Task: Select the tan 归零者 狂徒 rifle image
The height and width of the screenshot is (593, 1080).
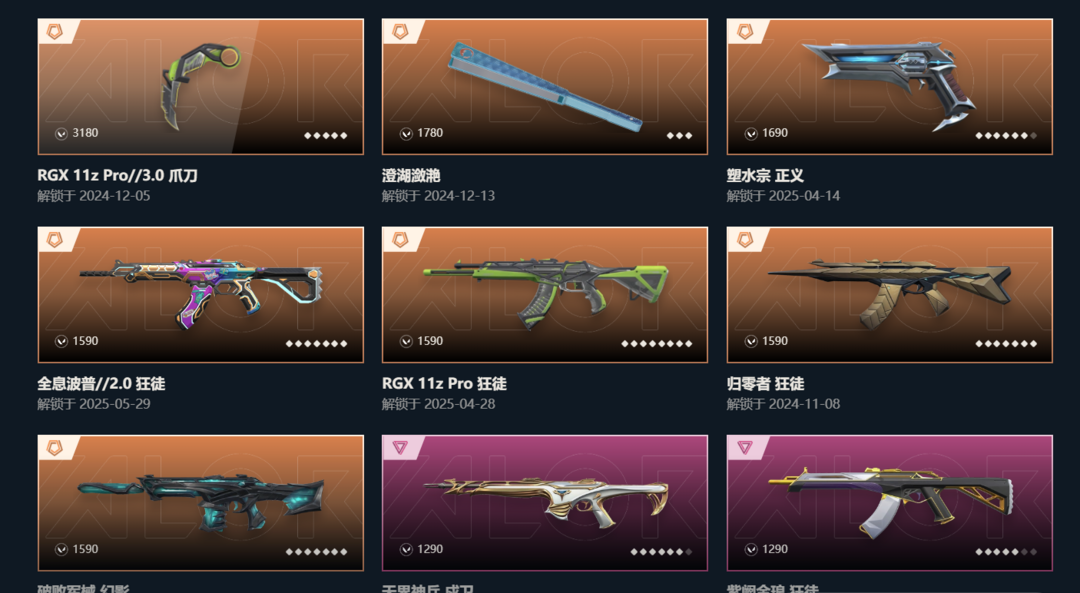Action: (889, 295)
